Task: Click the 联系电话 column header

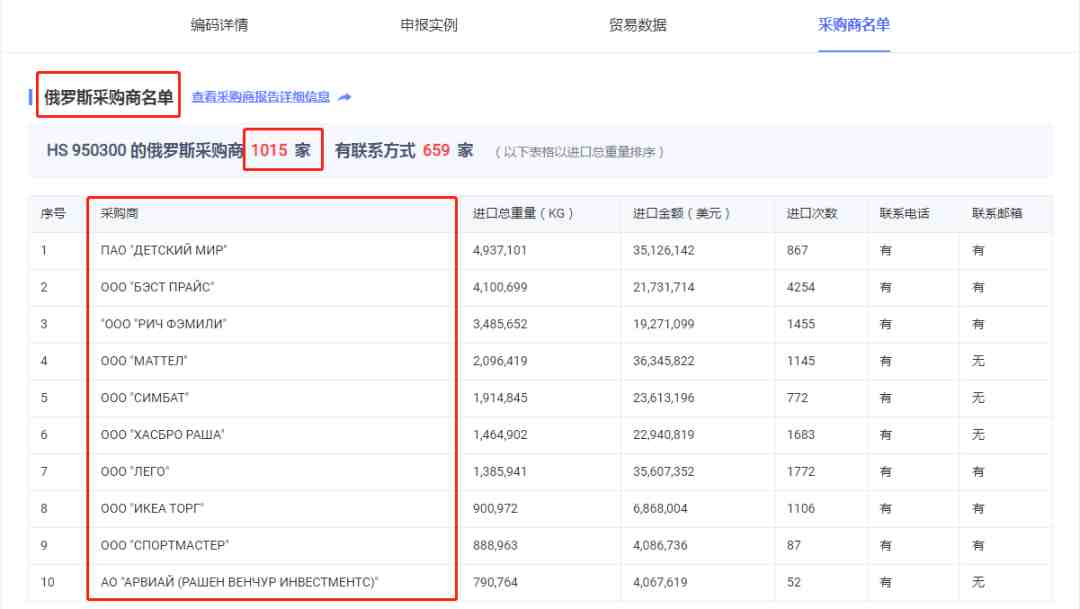Action: pyautogui.click(x=904, y=214)
